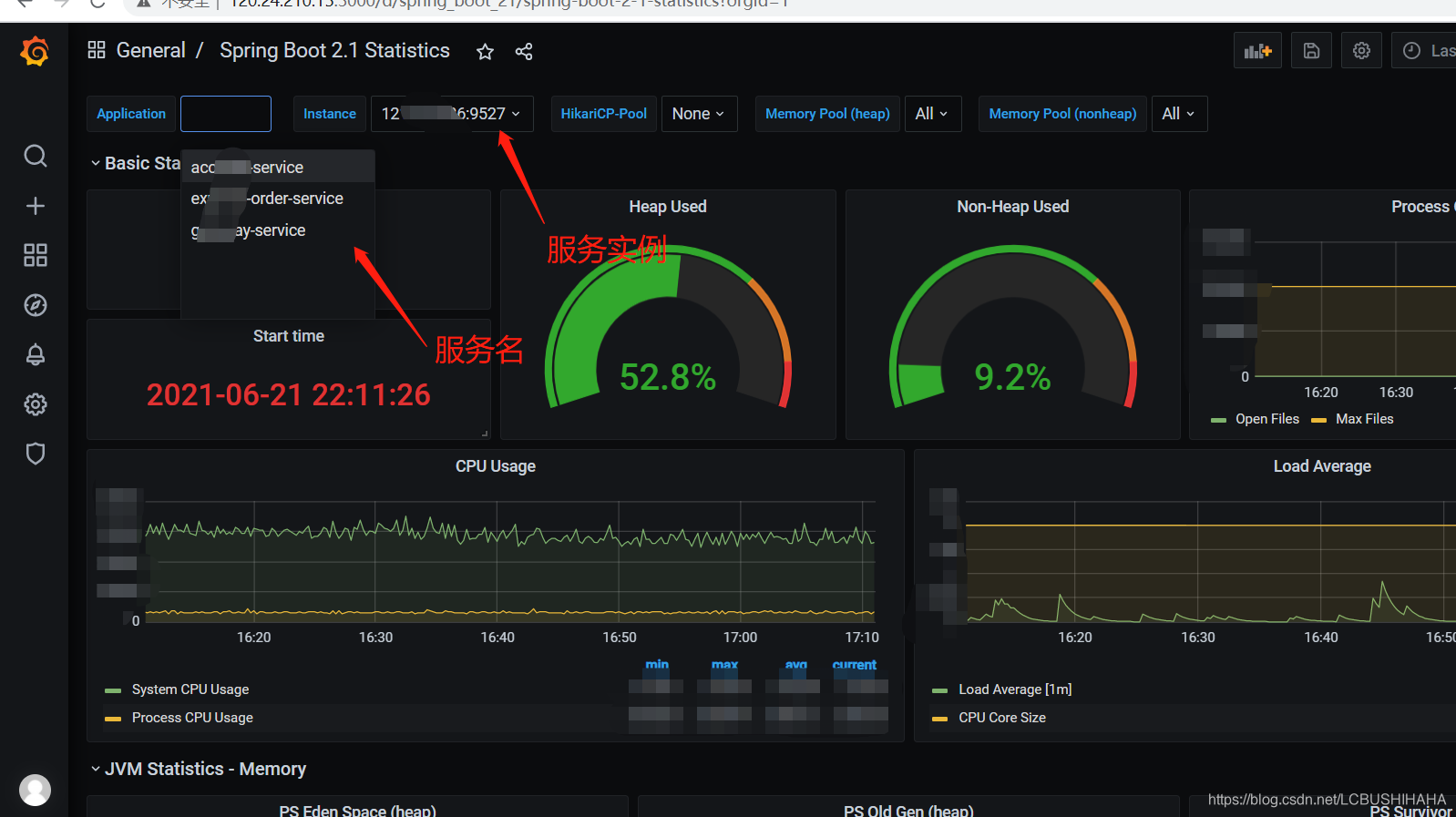The width and height of the screenshot is (1456, 817).
Task: Open the search icon in sidebar
Action: (35, 156)
